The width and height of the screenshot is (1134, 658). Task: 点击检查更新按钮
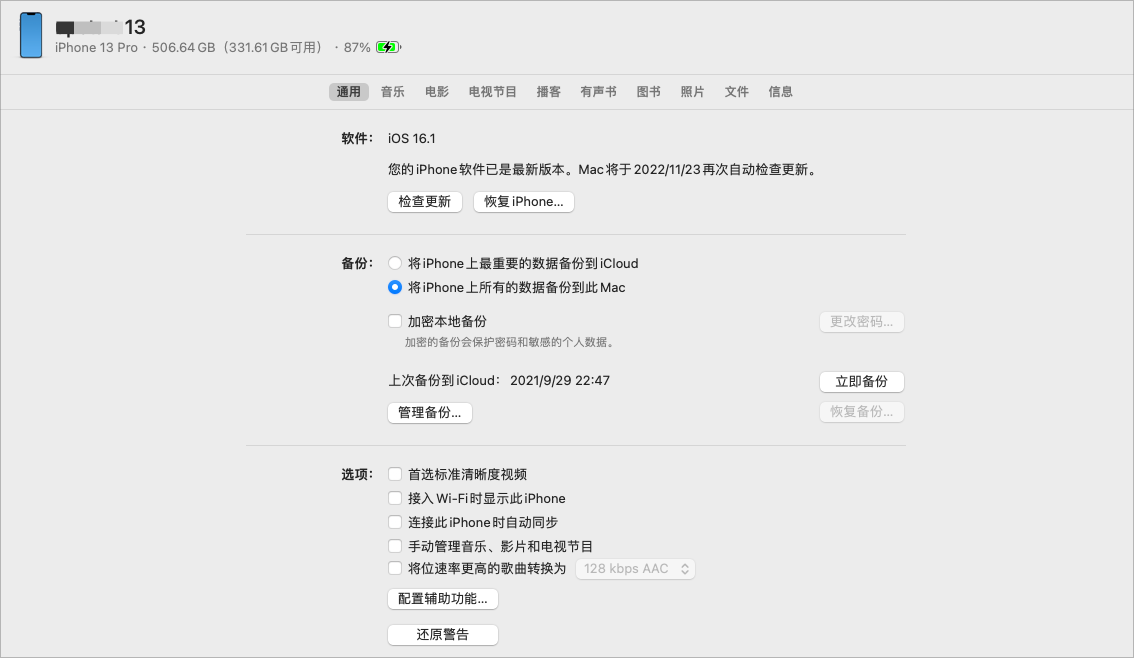(424, 201)
